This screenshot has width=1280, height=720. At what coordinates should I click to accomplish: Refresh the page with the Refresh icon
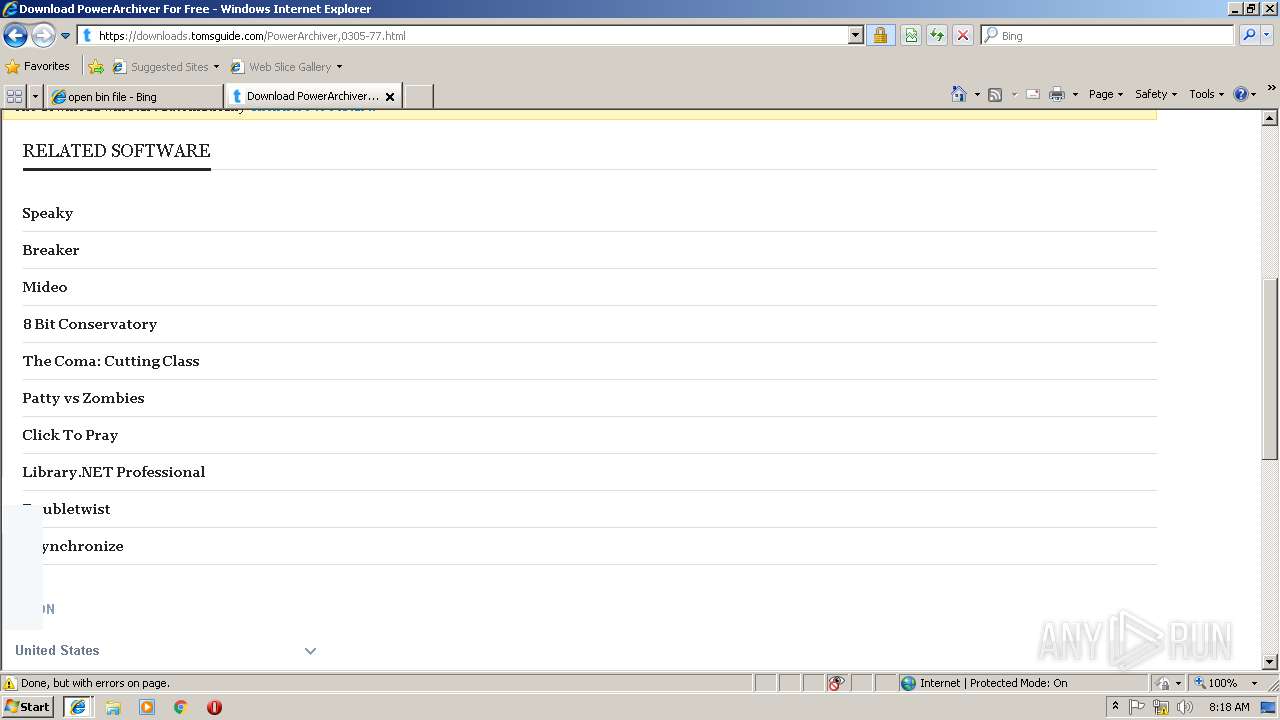click(x=937, y=35)
